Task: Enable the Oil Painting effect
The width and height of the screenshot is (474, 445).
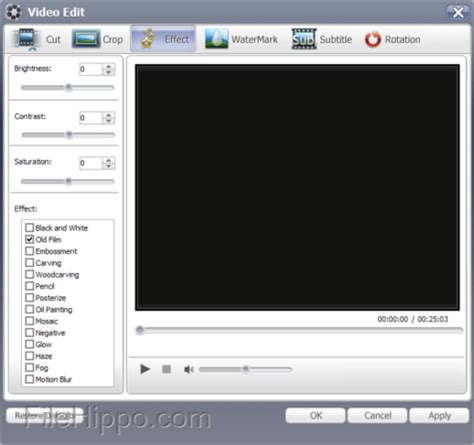Action: coord(30,309)
